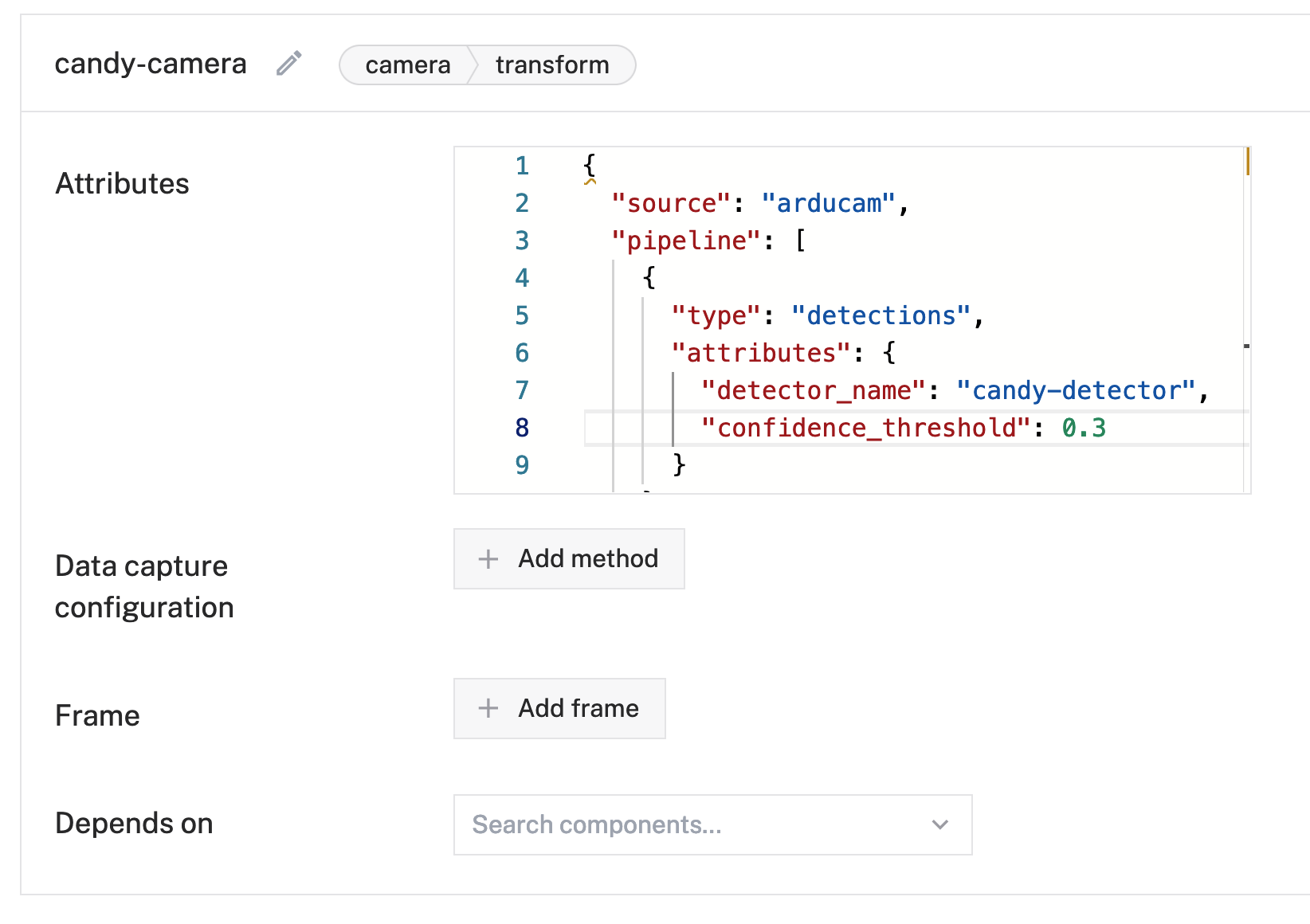The image size is (1310, 924).
Task: Click line number 3 in the editor gutter
Action: coord(522,241)
